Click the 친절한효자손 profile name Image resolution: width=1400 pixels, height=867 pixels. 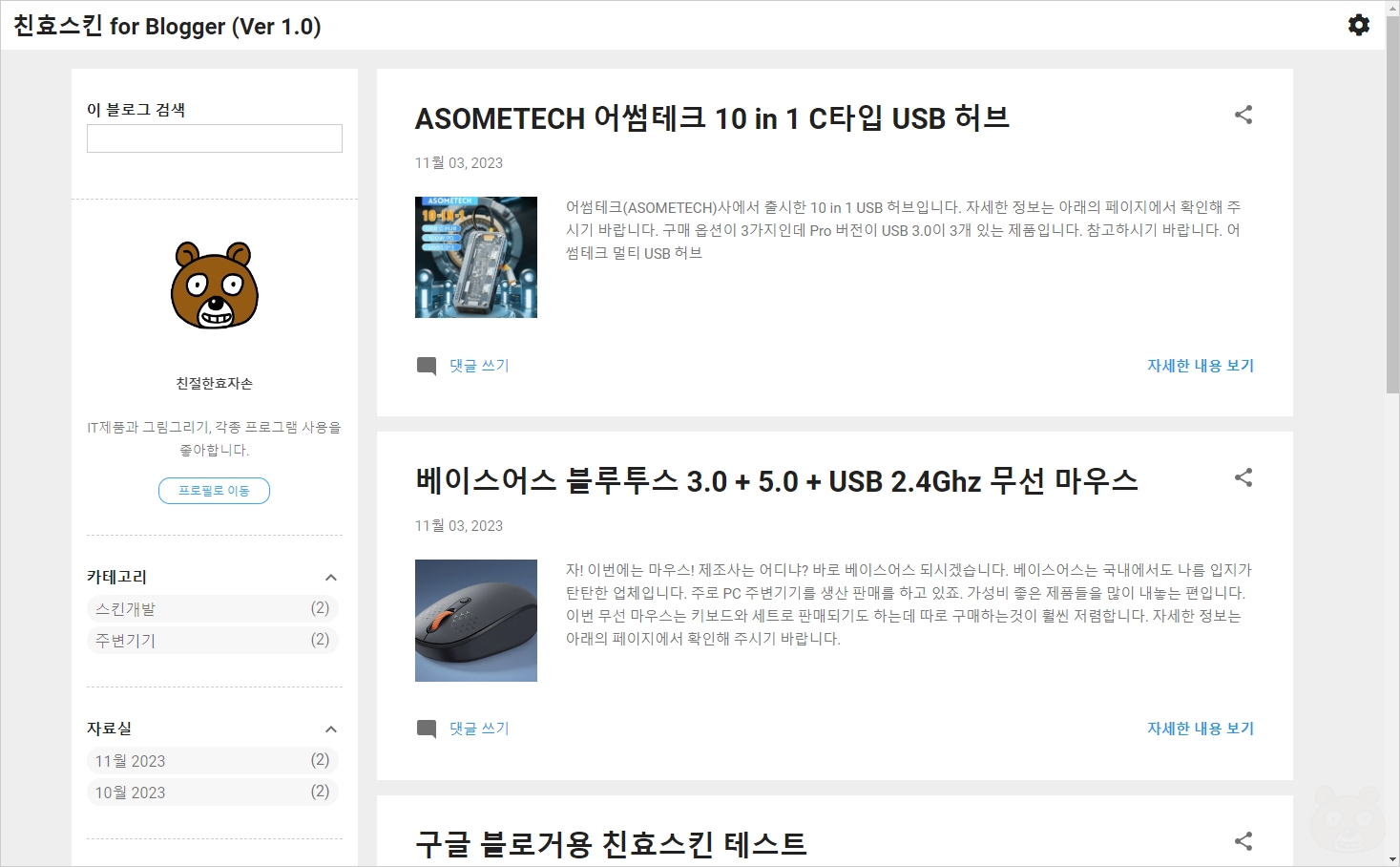(215, 383)
